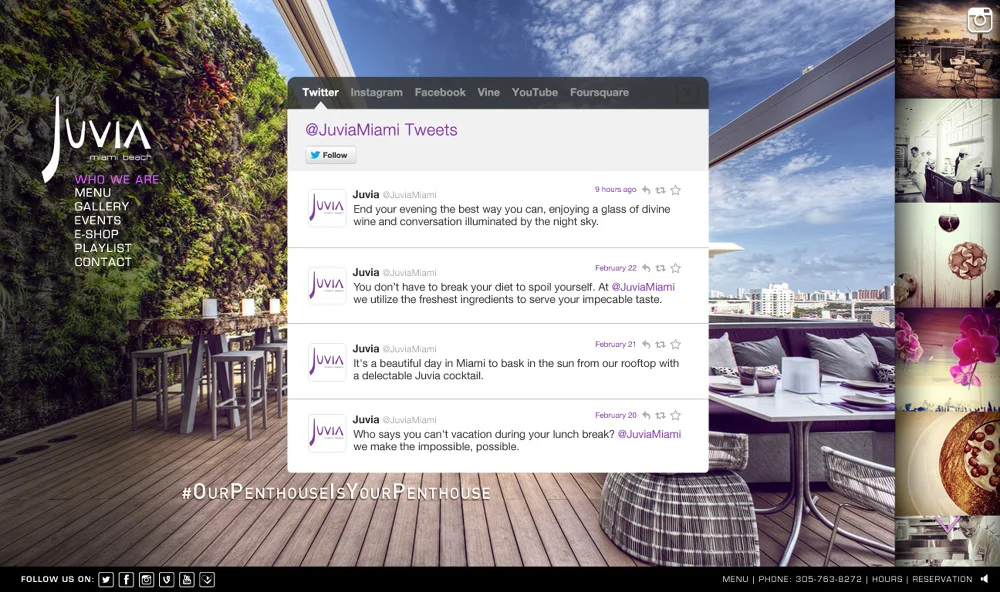
Task: Open EVENTS in the left navigation
Action: pos(98,220)
